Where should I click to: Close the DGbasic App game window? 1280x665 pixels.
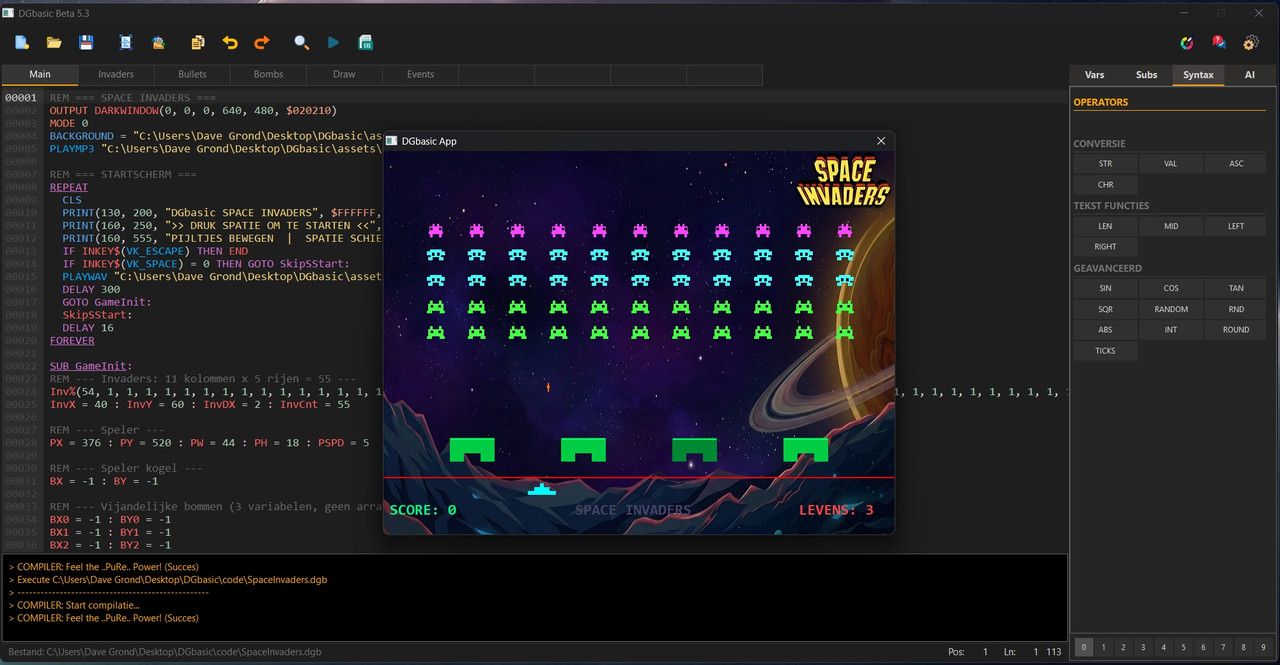click(x=881, y=141)
